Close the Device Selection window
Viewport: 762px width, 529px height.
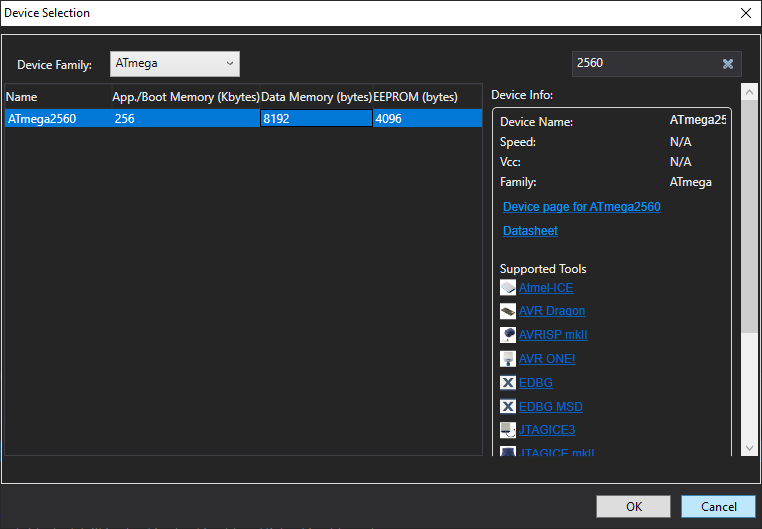(x=745, y=13)
